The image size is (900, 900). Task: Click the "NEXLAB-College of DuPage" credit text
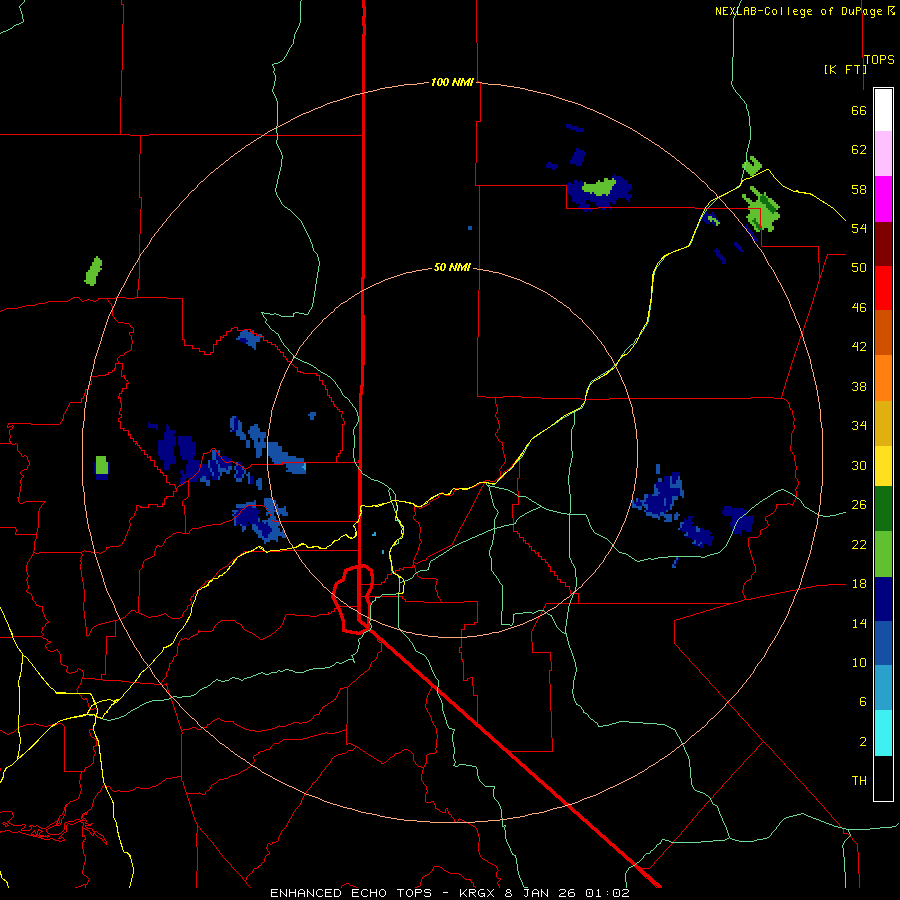(799, 11)
